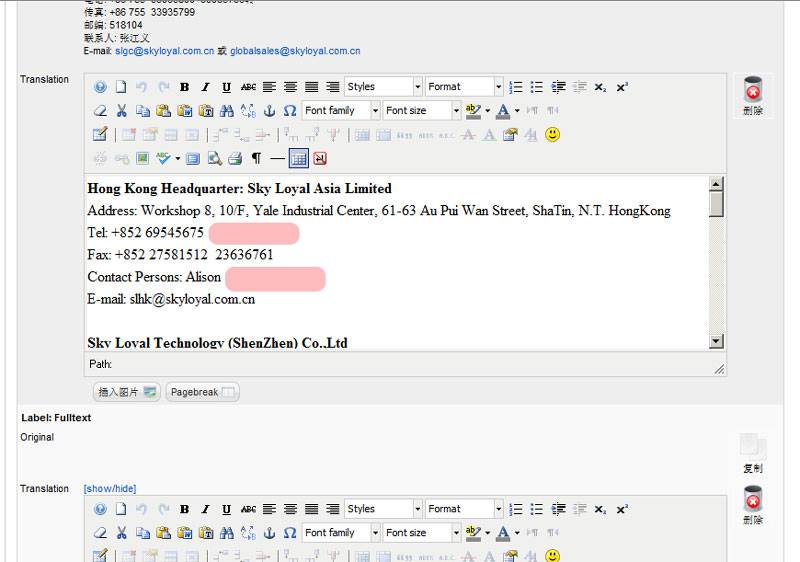The height and width of the screenshot is (562, 800).
Task: Open the Format dropdown in top editor
Action: pyautogui.click(x=463, y=87)
